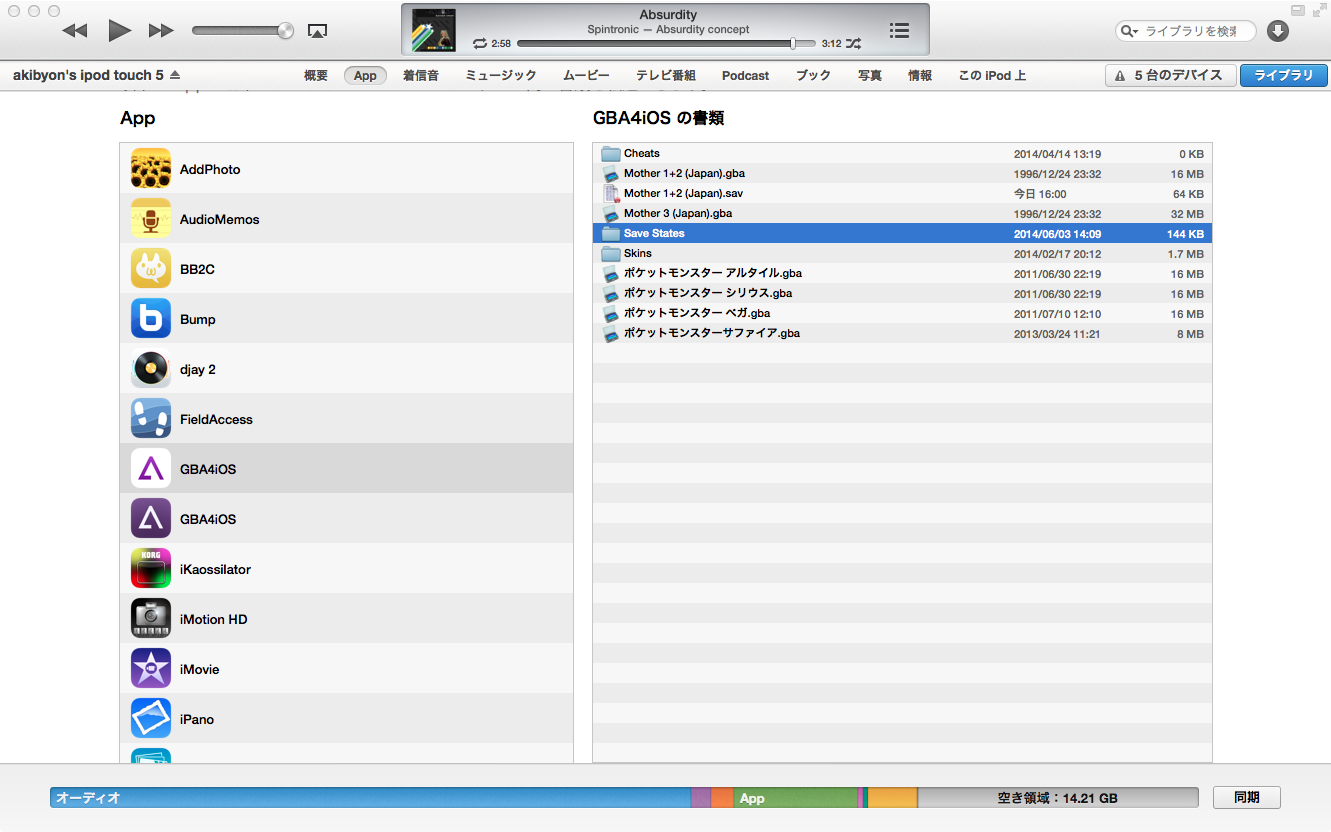Click the song title Absurdity
This screenshot has height=832, width=1331.
pyautogui.click(x=668, y=15)
